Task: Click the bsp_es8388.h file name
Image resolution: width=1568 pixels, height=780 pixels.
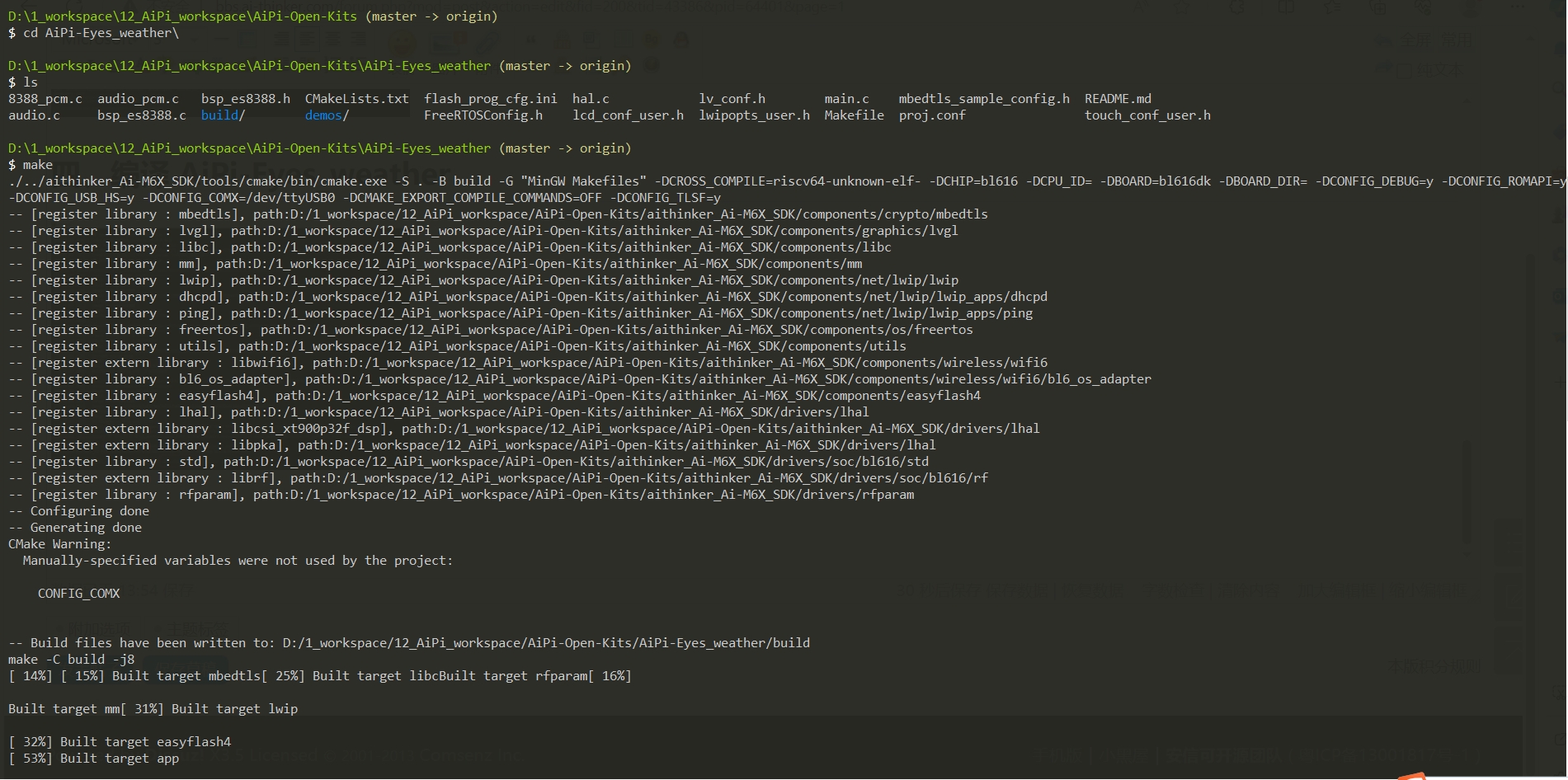Action: pos(246,99)
